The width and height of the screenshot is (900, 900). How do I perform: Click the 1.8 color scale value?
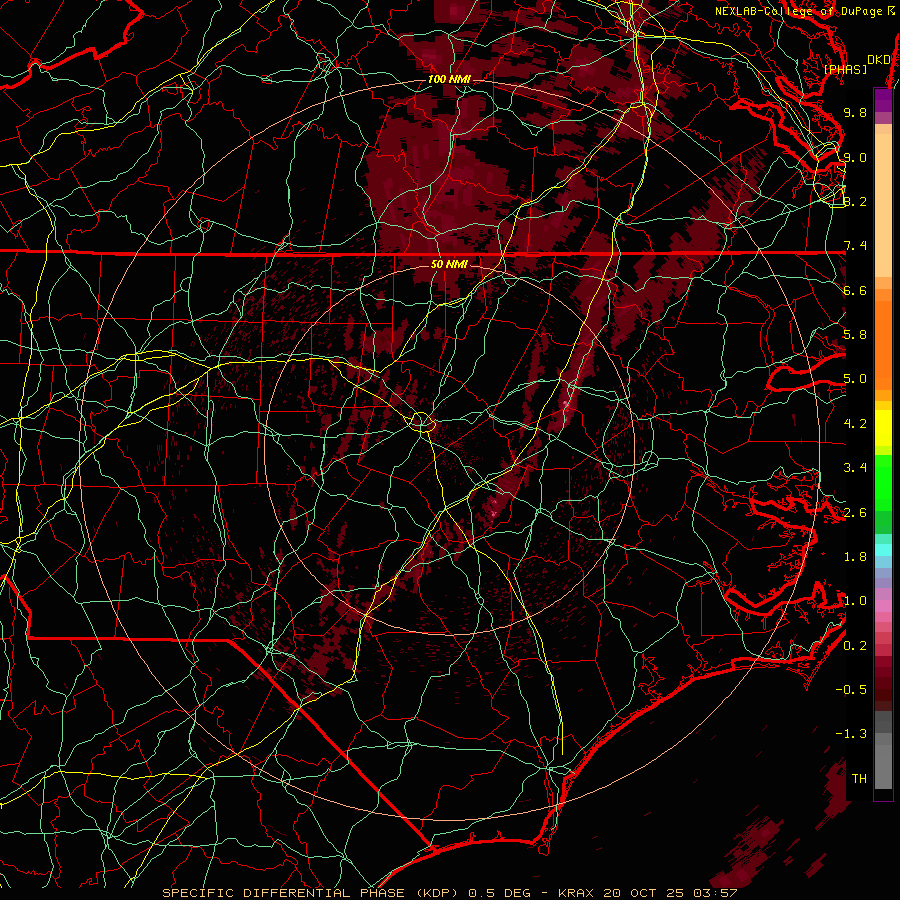pos(855,557)
